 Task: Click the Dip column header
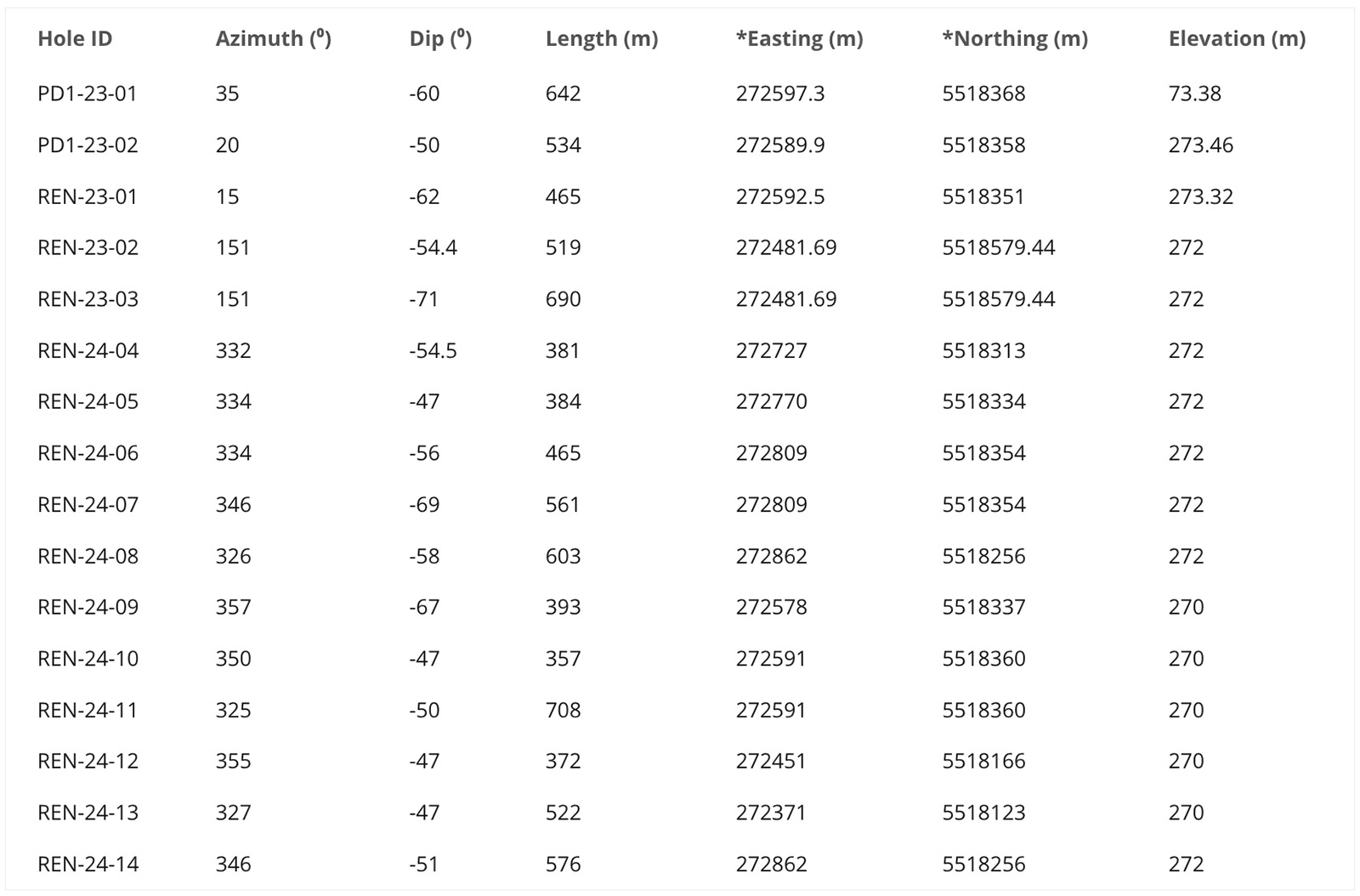[x=440, y=39]
